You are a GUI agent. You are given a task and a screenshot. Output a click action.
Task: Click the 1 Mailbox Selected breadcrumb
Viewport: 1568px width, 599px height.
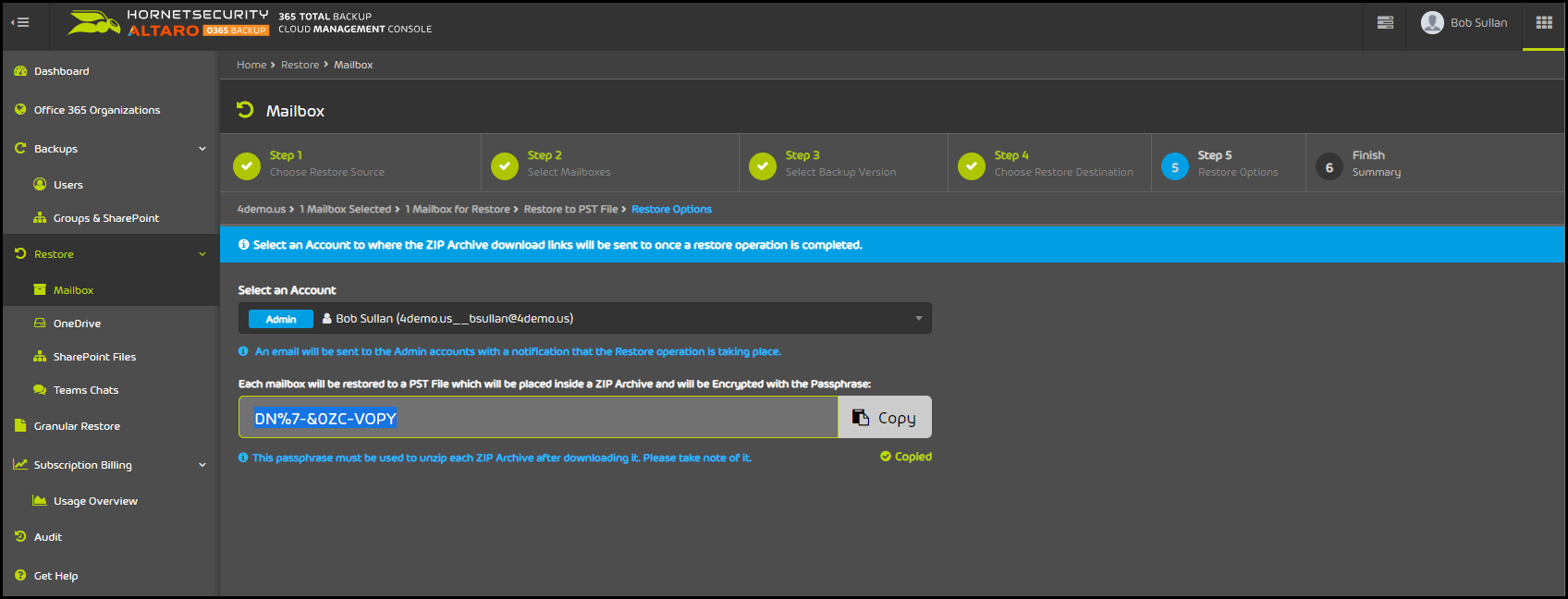pos(345,209)
